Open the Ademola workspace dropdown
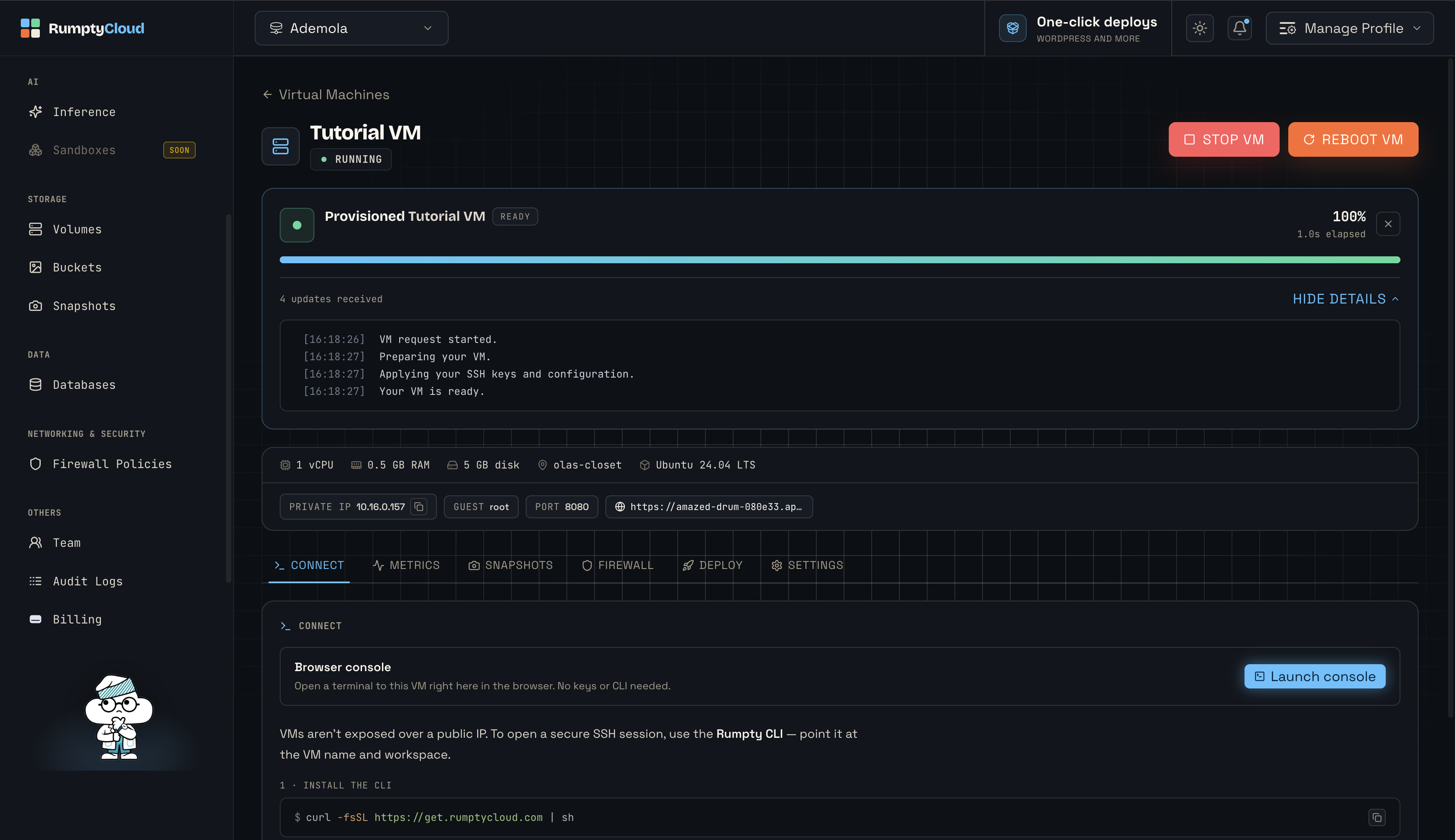This screenshot has height=840, width=1455. tap(351, 28)
